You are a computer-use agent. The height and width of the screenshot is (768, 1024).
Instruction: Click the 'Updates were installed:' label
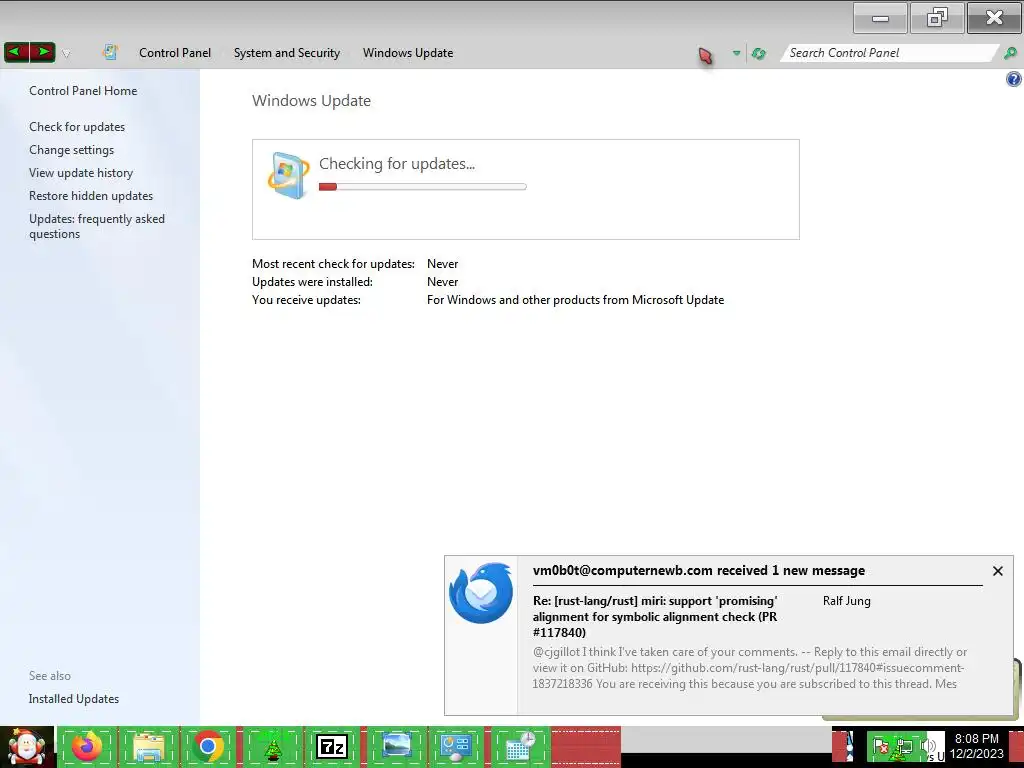[x=312, y=281]
